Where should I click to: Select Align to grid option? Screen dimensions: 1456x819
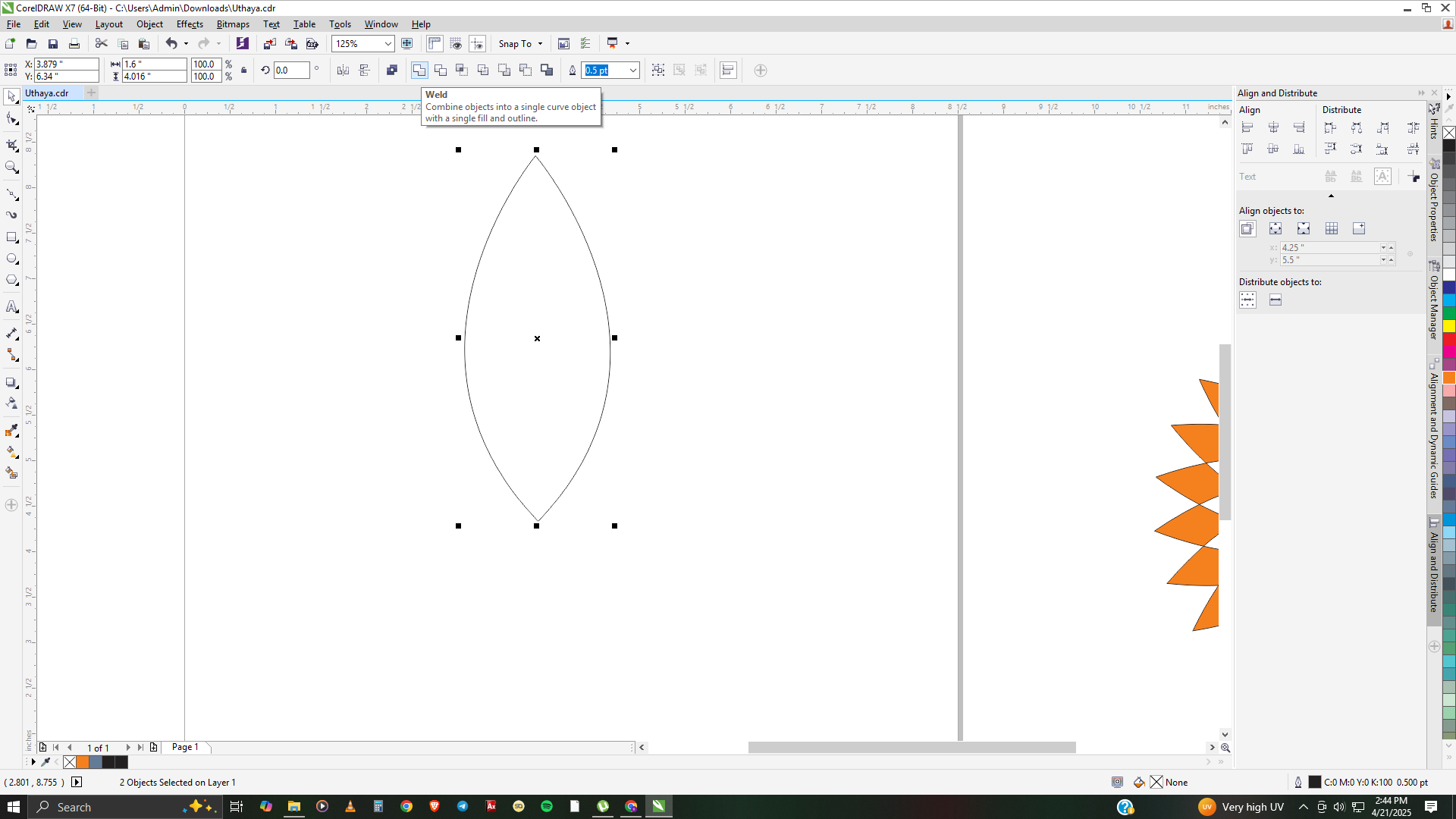(1332, 228)
